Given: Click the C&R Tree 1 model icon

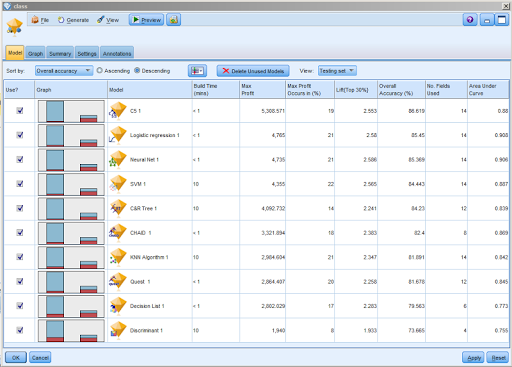Looking at the screenshot, I should click(118, 208).
